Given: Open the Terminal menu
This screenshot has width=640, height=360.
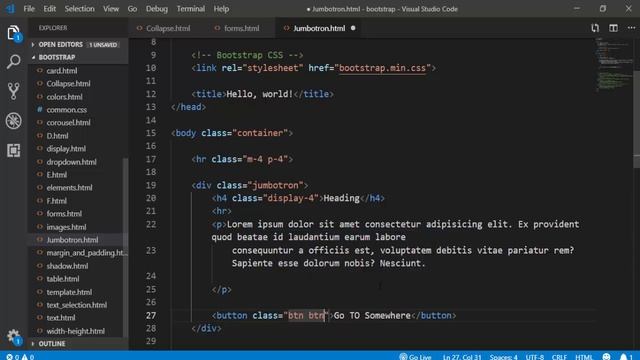Looking at the screenshot, I should pos(191,9).
